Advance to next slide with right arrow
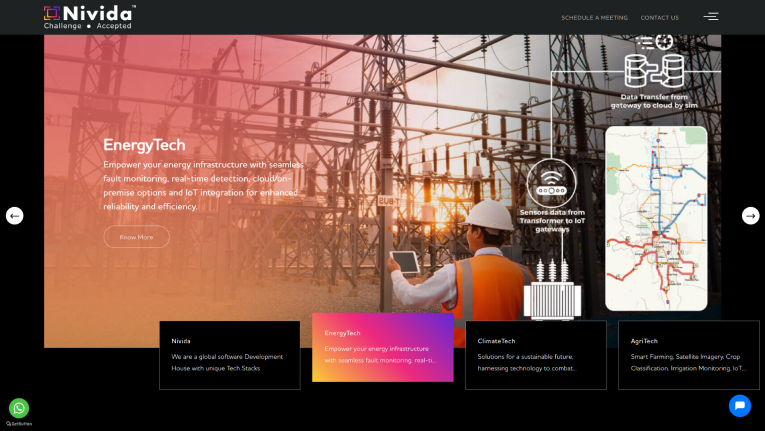Screen dimensions: 765x431 tap(750, 215)
